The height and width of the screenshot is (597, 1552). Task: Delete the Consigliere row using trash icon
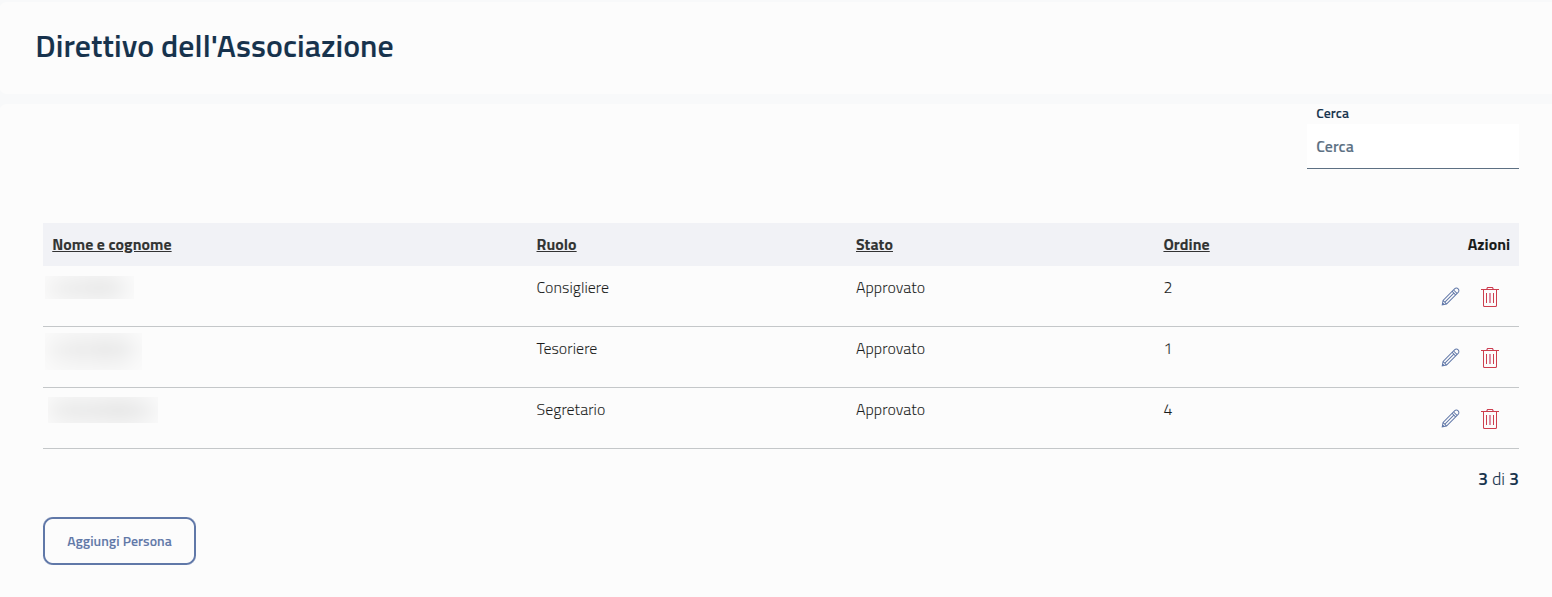click(1490, 297)
